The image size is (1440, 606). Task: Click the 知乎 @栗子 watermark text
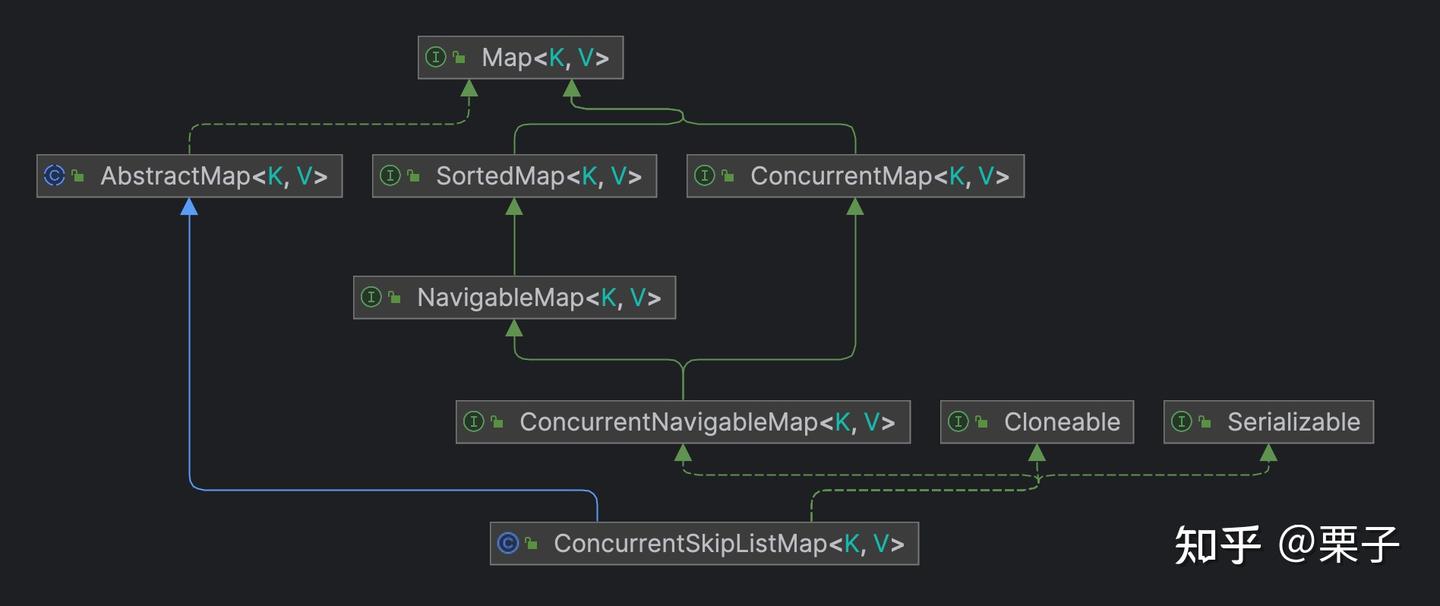(x=1286, y=543)
